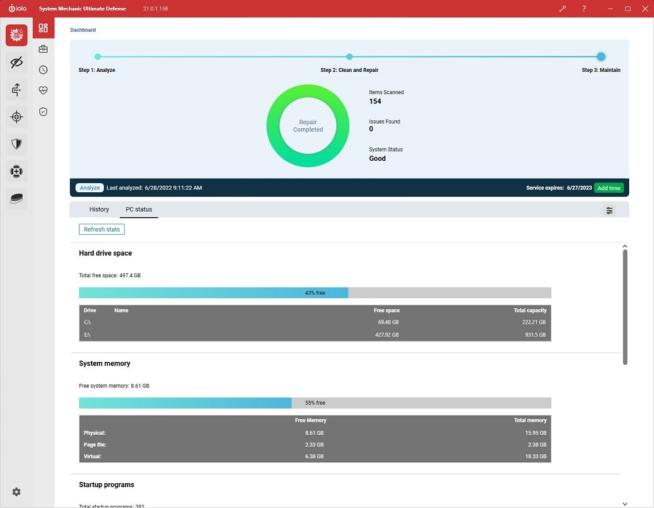Click the scroll down arrow of stats panel

tap(625, 504)
